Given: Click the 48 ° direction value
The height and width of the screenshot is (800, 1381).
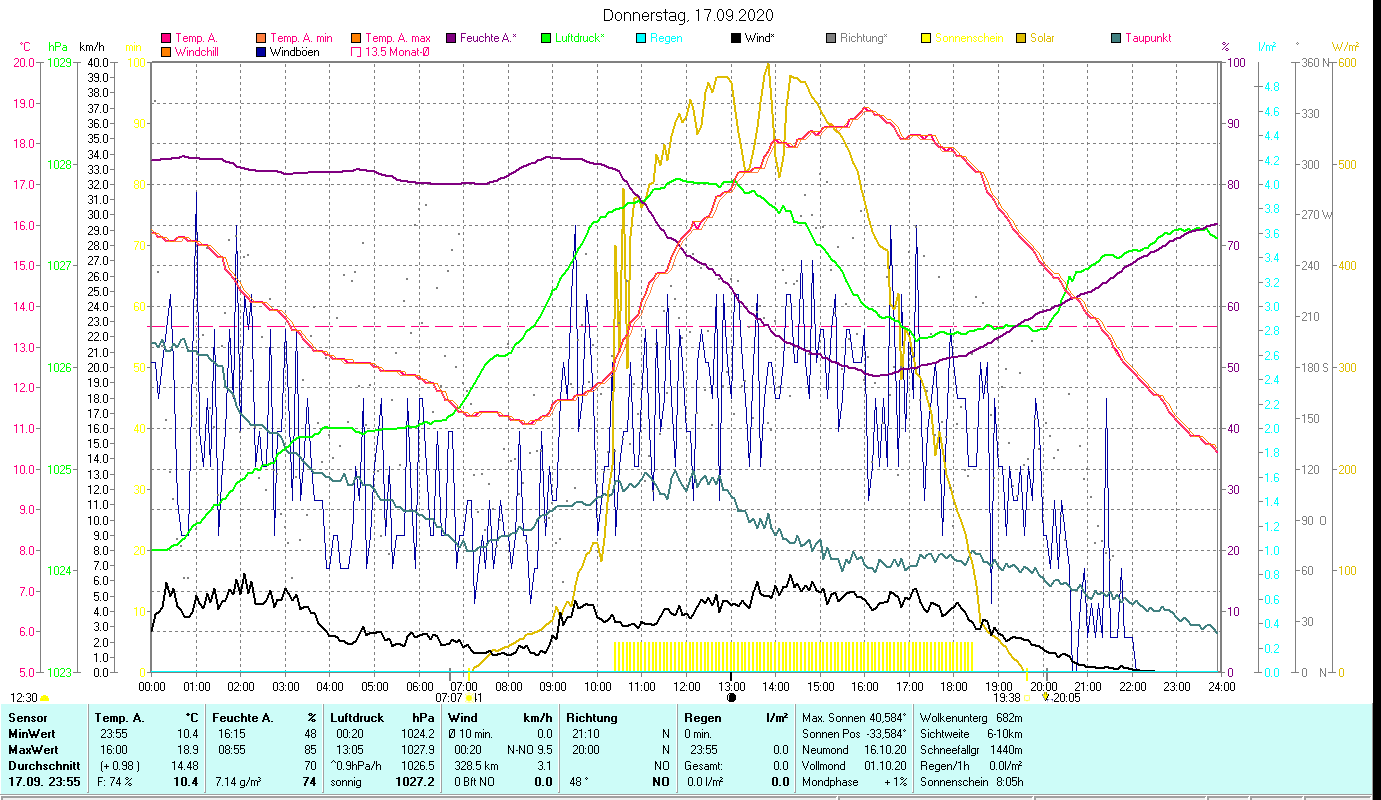Looking at the screenshot, I should [579, 782].
